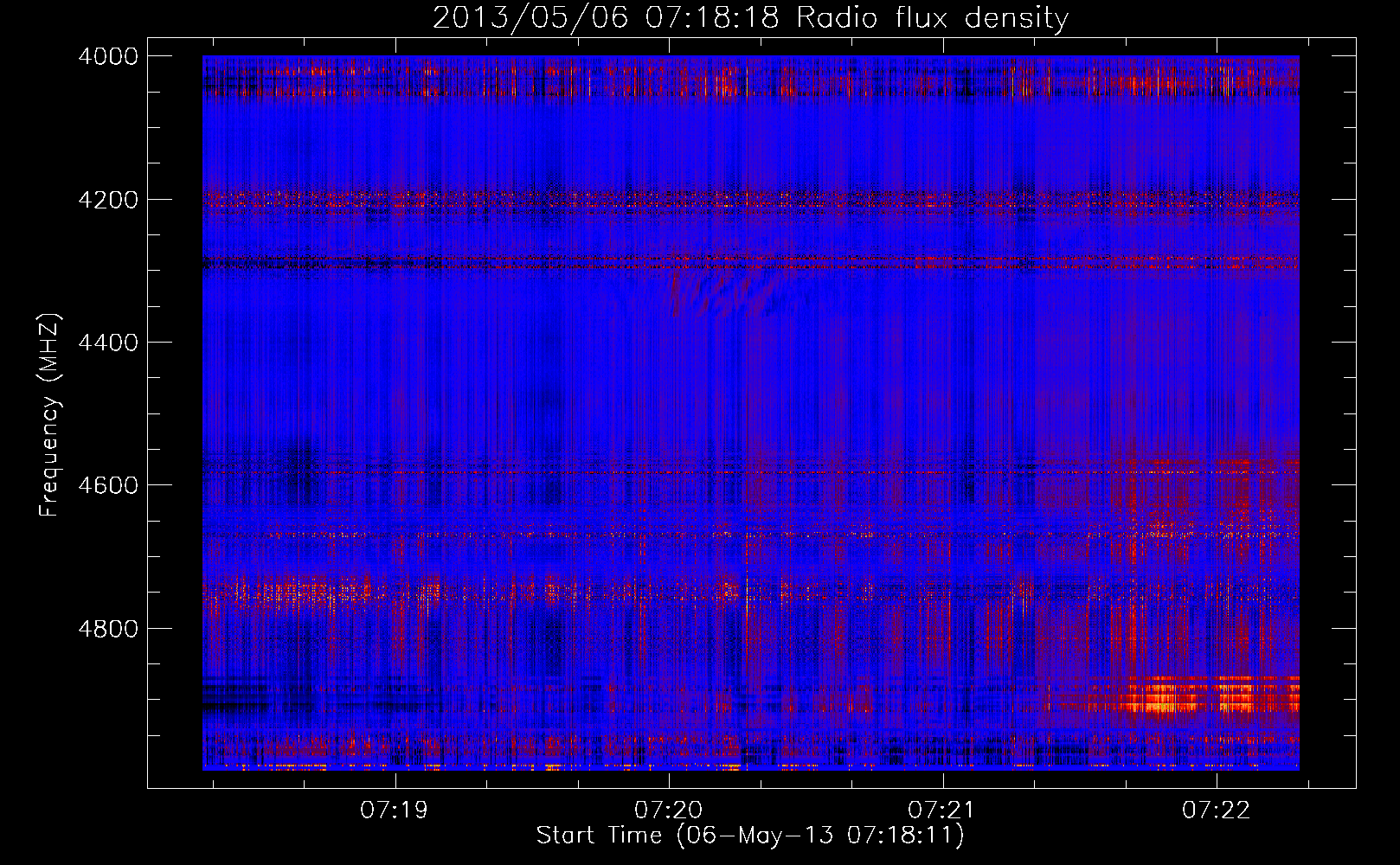Click the 4400 frequency tick label
Screen dimensions: 1400x865
coord(108,343)
